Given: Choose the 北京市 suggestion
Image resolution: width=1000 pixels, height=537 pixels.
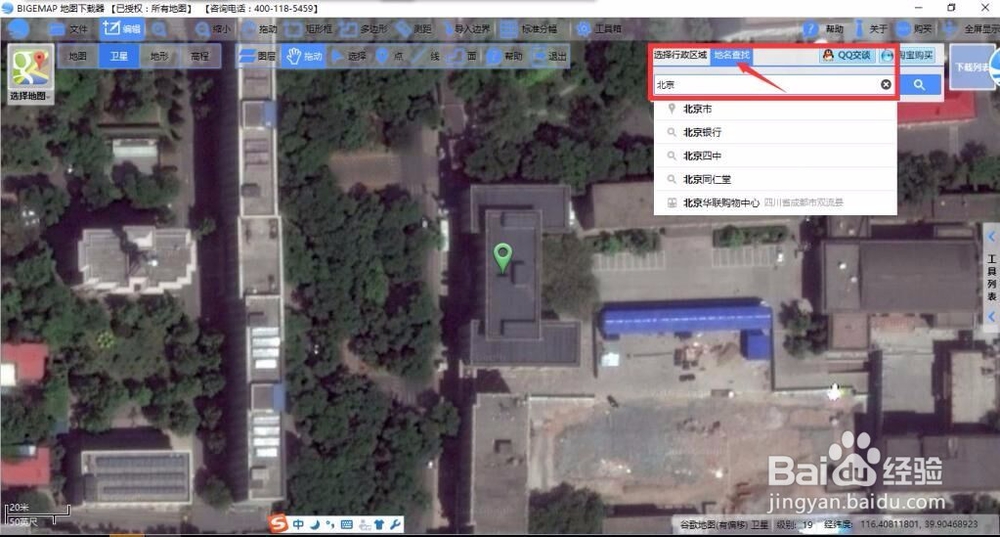Looking at the screenshot, I should click(x=775, y=109).
